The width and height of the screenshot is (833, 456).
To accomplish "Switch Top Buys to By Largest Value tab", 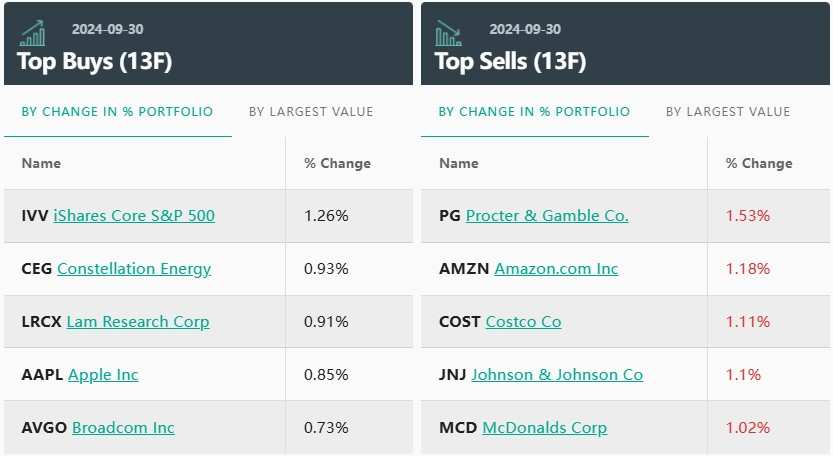I will (311, 112).
